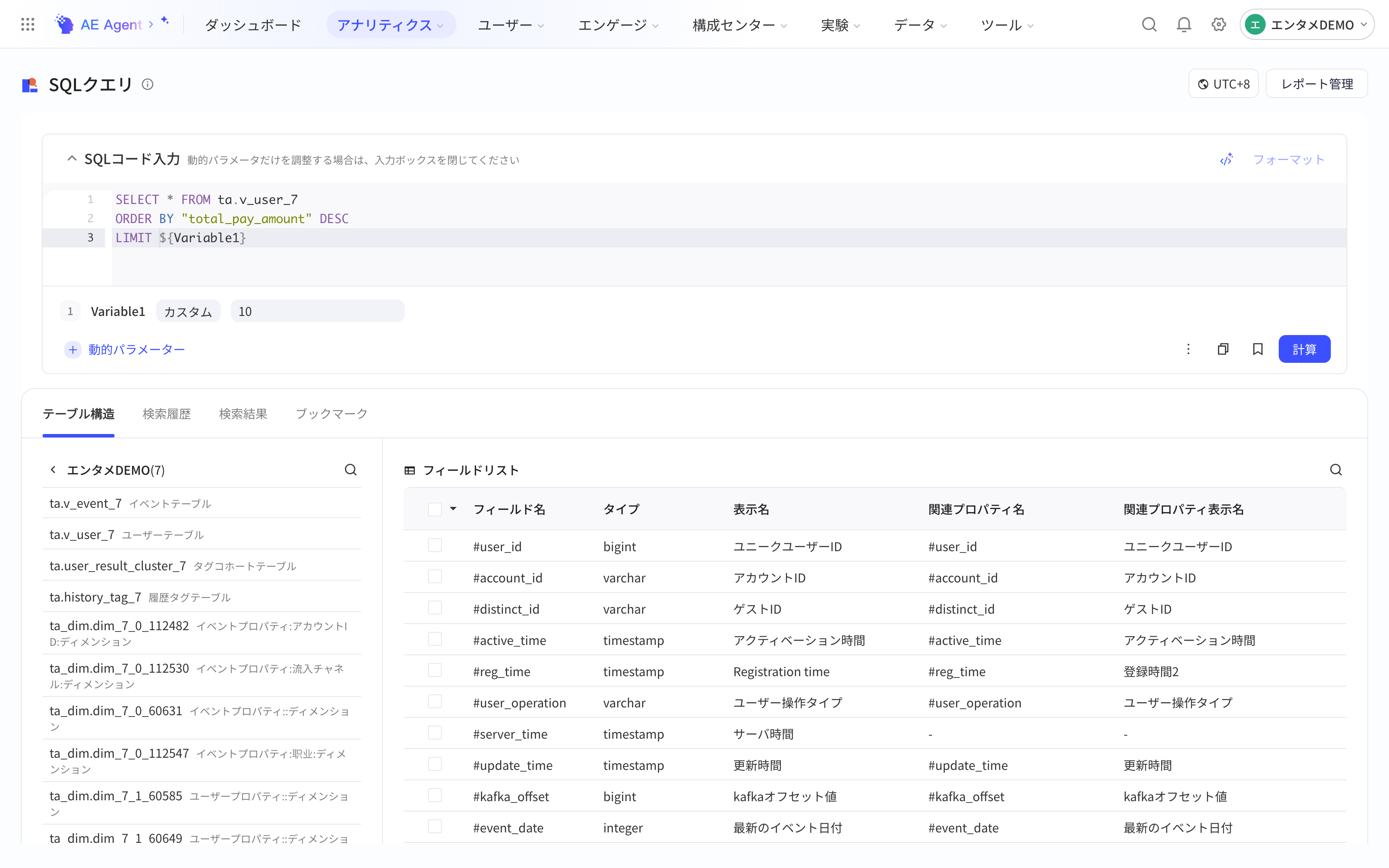Click the Variable1 value field containing 10
The height and width of the screenshot is (868, 1389).
tap(317, 311)
